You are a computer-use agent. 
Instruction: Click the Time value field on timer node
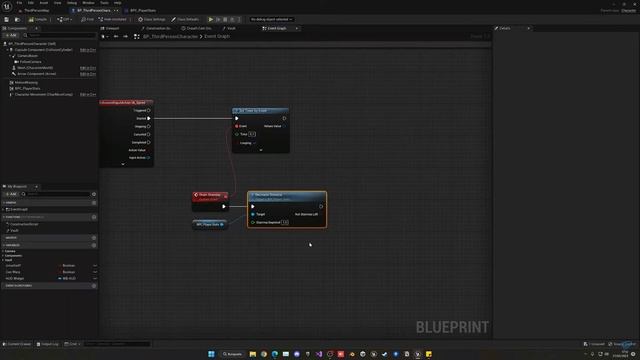coord(252,134)
